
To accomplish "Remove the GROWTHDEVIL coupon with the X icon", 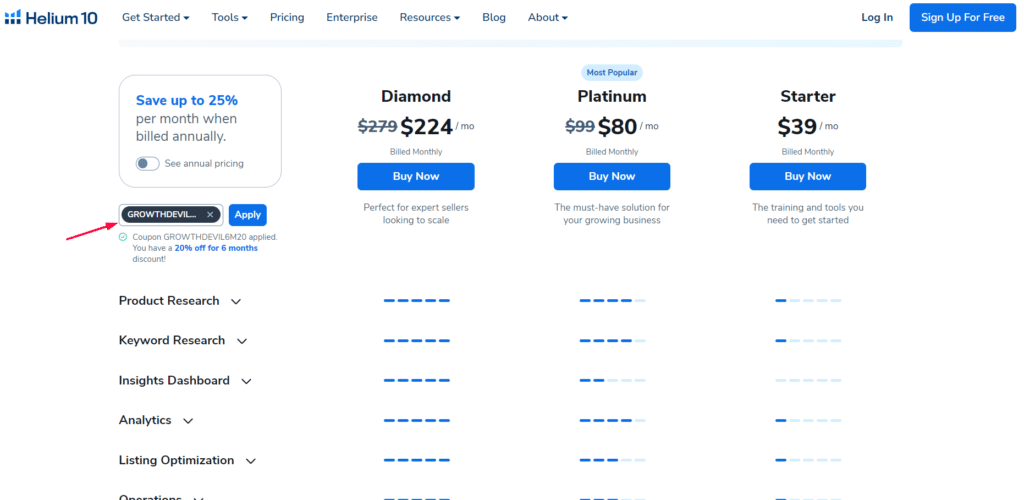I will coord(210,215).
